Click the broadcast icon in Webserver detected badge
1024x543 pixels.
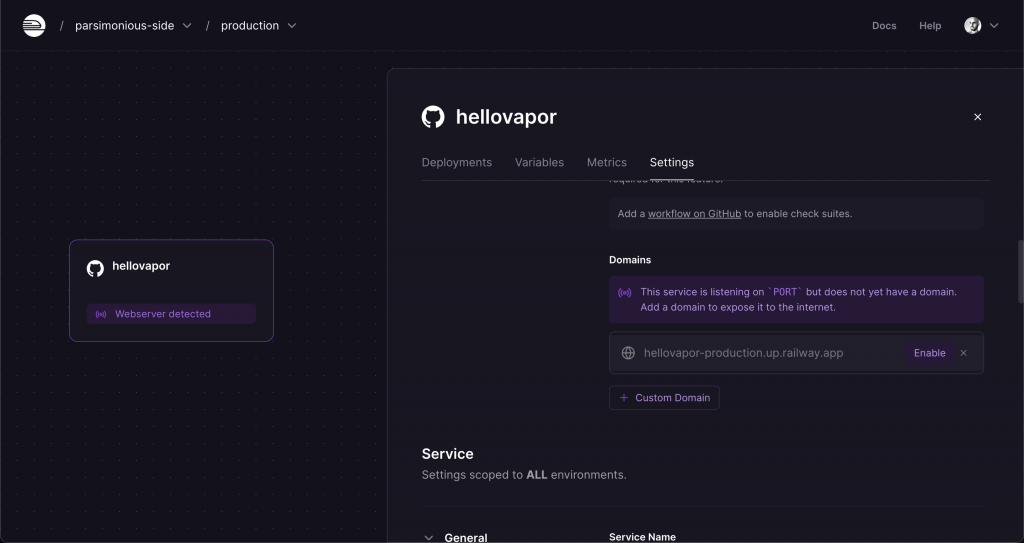(x=101, y=314)
